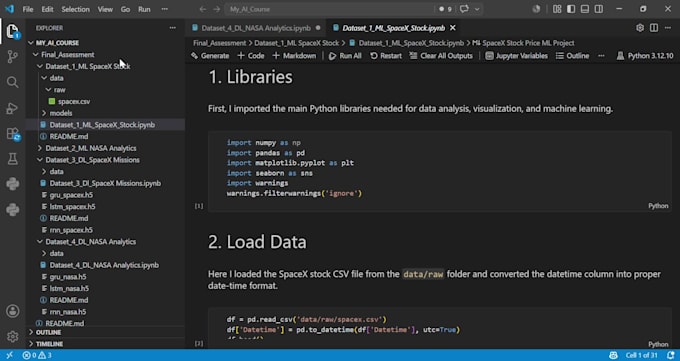Image resolution: width=680 pixels, height=361 pixels.
Task: Add a new Code cell
Action: (251, 56)
